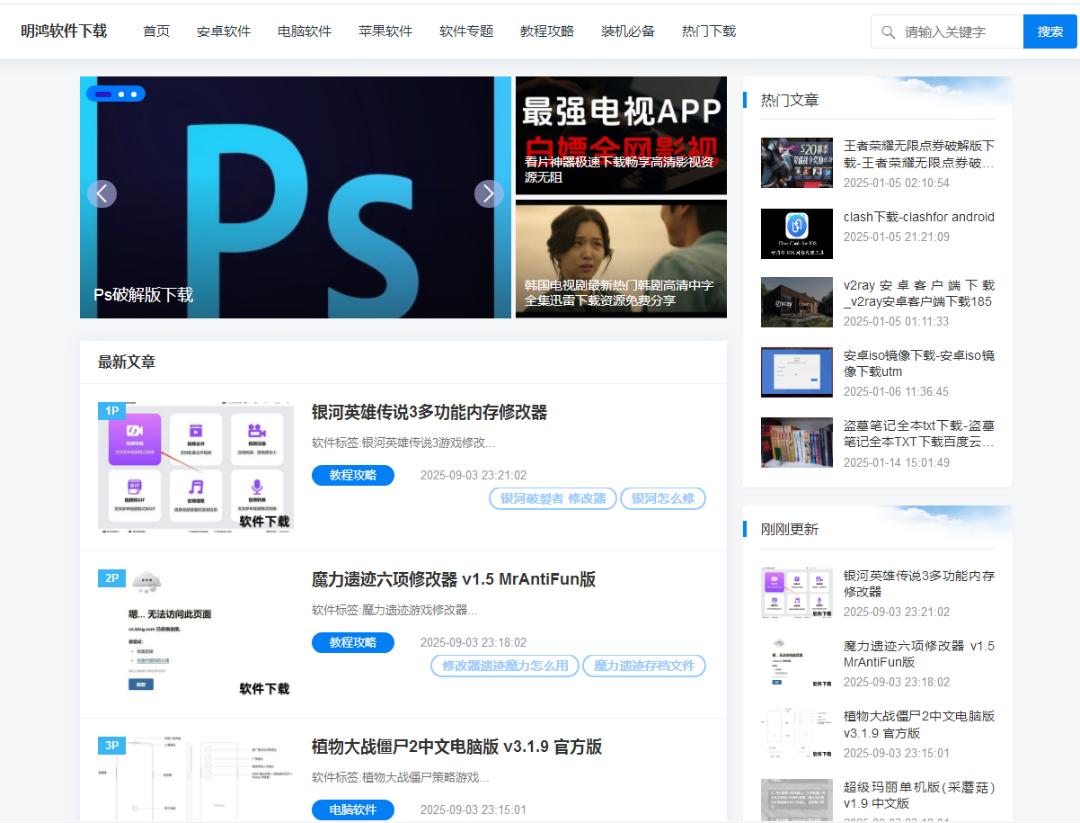
Task: Open hot article v2ray安卓客户端下载
Action: click(x=919, y=293)
